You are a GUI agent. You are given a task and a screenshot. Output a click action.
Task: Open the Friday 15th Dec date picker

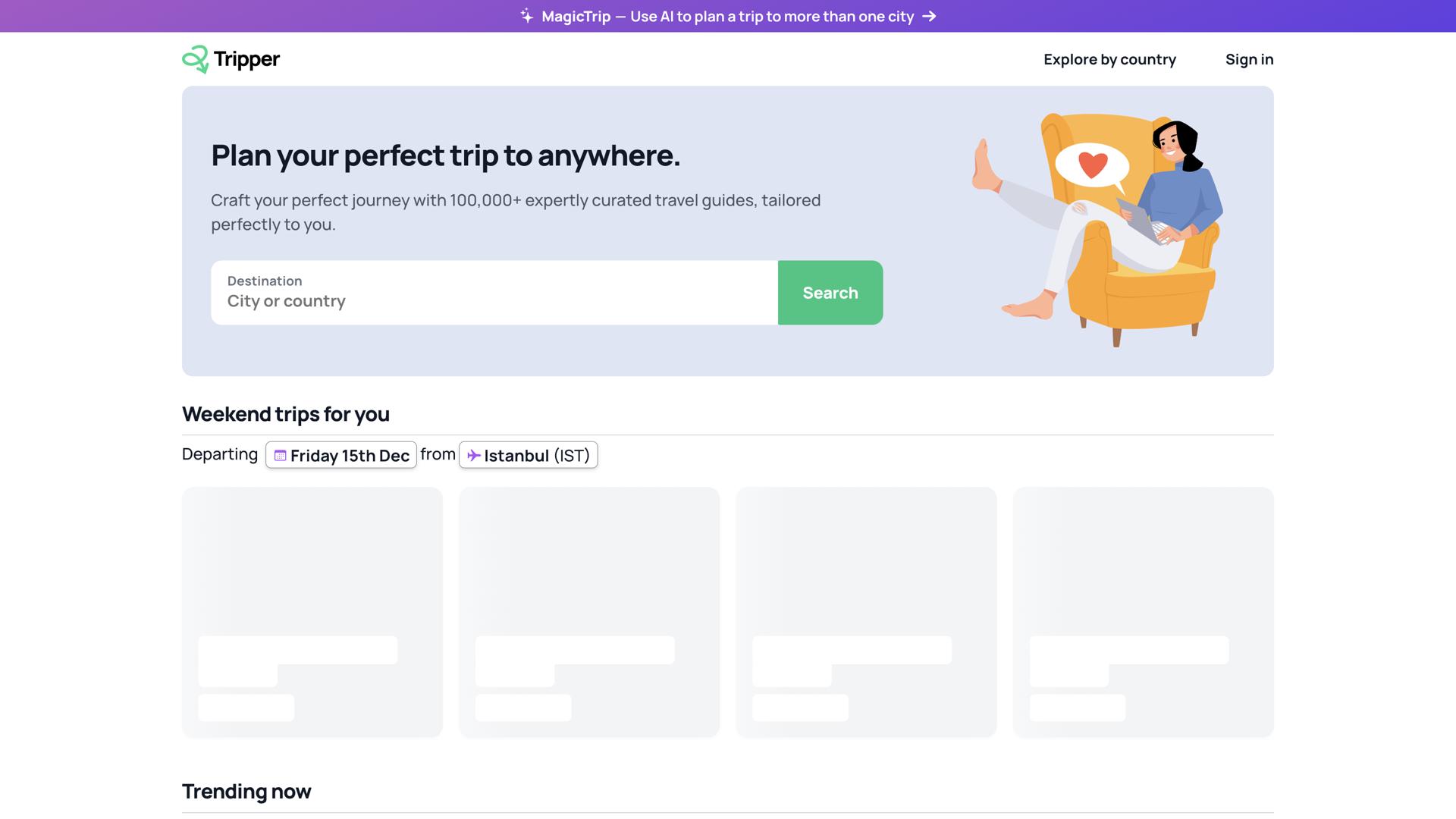[x=341, y=455]
